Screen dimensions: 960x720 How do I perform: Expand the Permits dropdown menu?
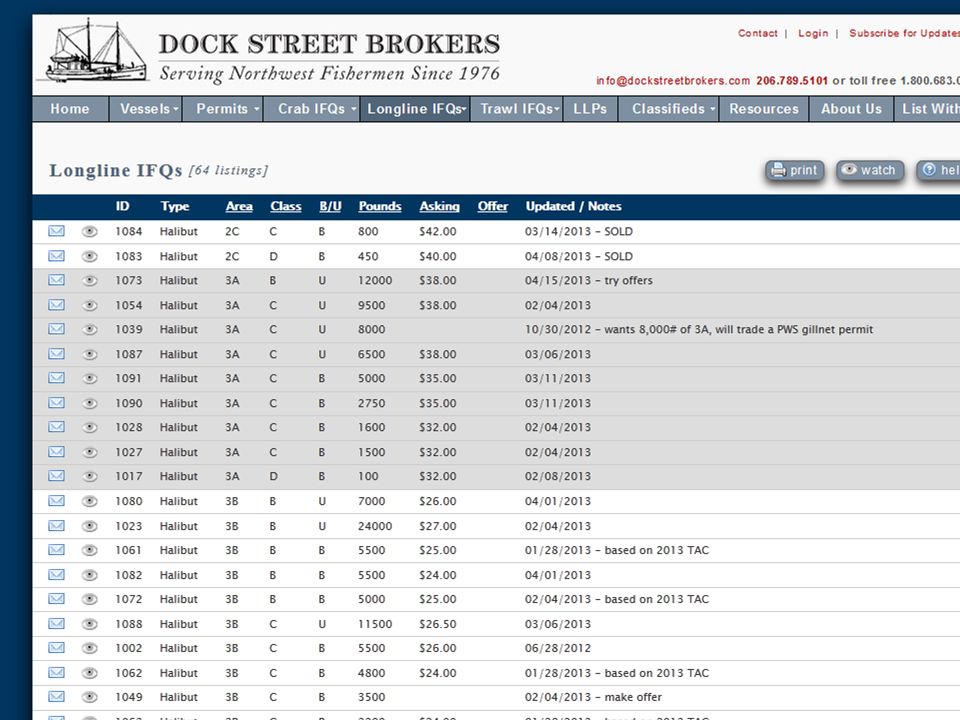point(223,109)
